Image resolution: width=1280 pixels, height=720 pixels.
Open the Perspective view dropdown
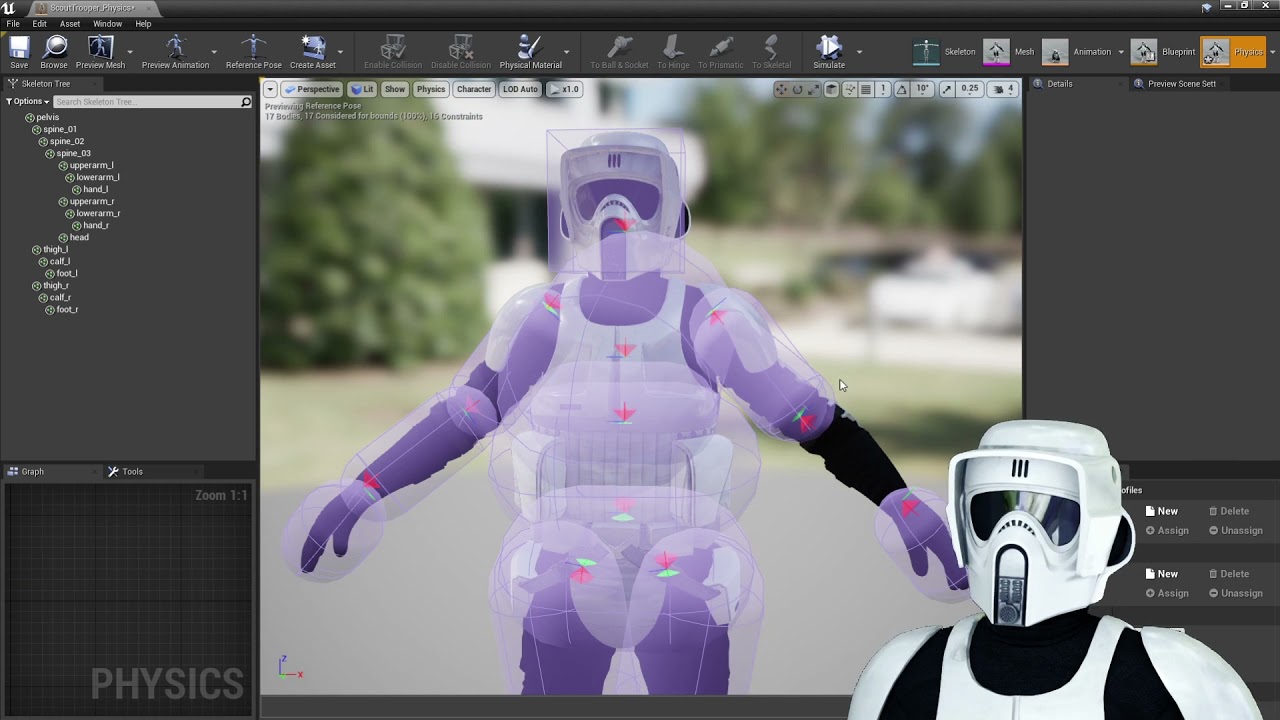pos(312,89)
